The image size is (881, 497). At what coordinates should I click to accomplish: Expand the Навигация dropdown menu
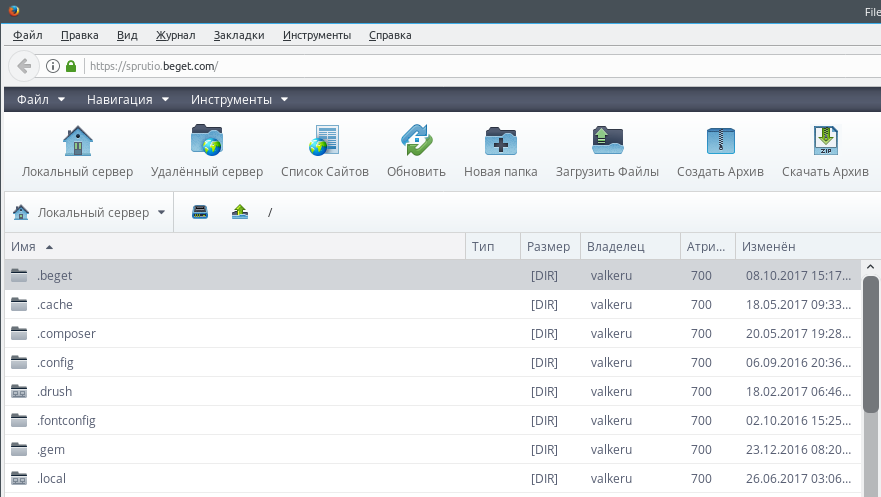pos(128,100)
